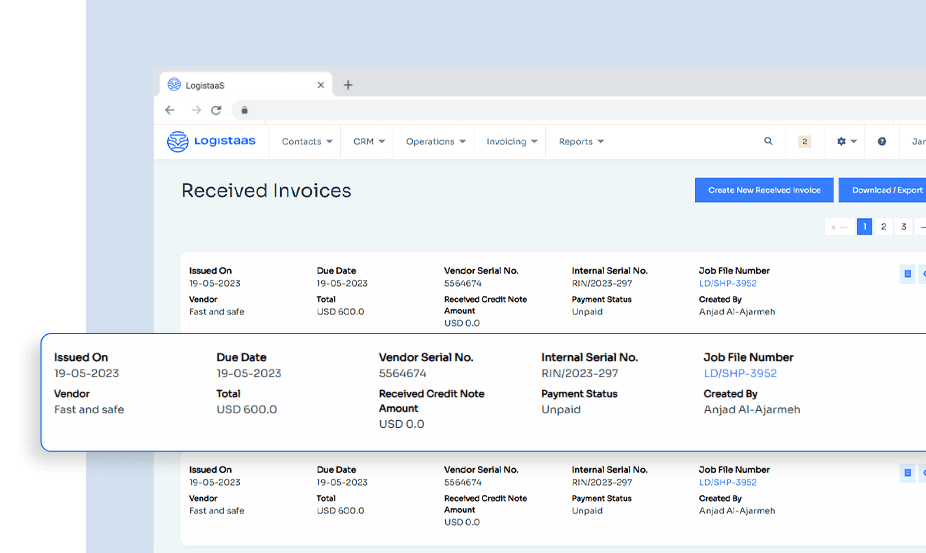Reload the page with refresh icon

(x=216, y=110)
